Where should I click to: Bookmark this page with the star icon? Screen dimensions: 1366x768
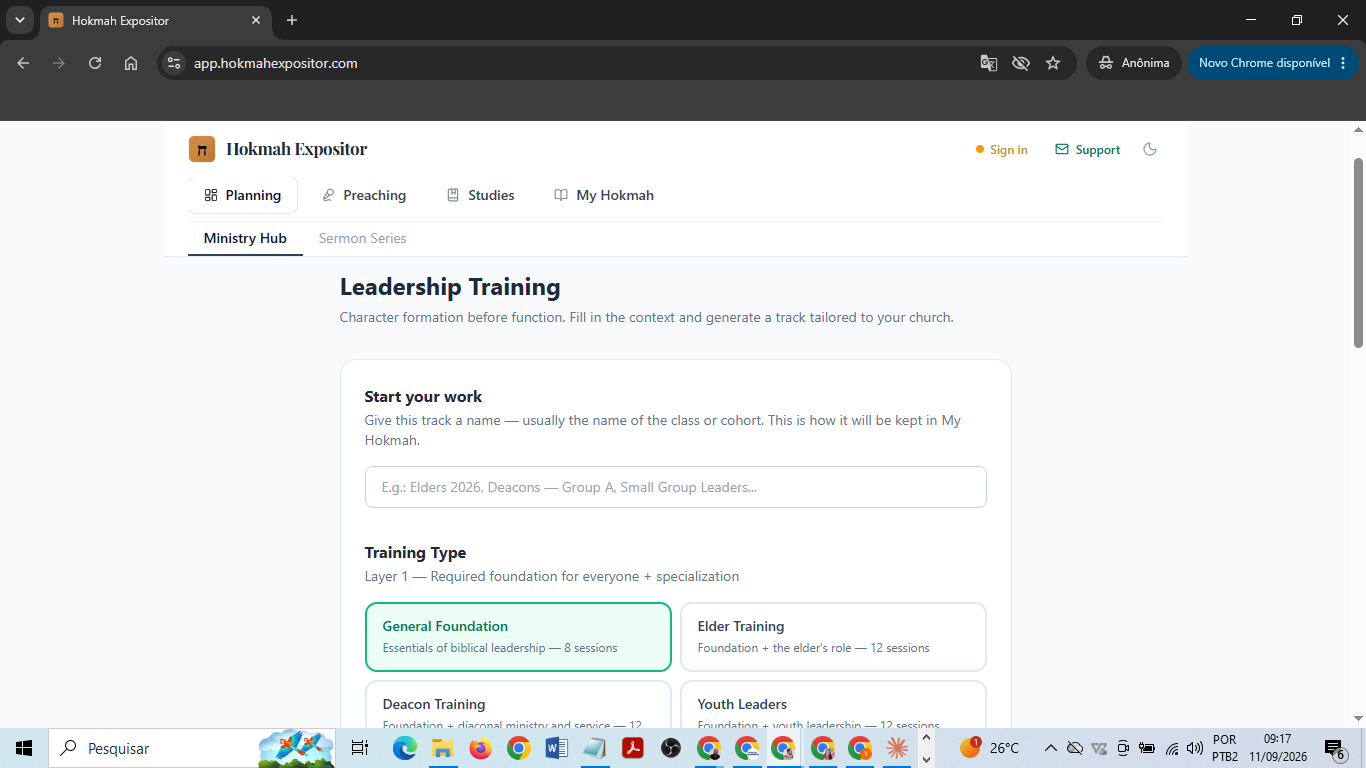tap(1053, 63)
